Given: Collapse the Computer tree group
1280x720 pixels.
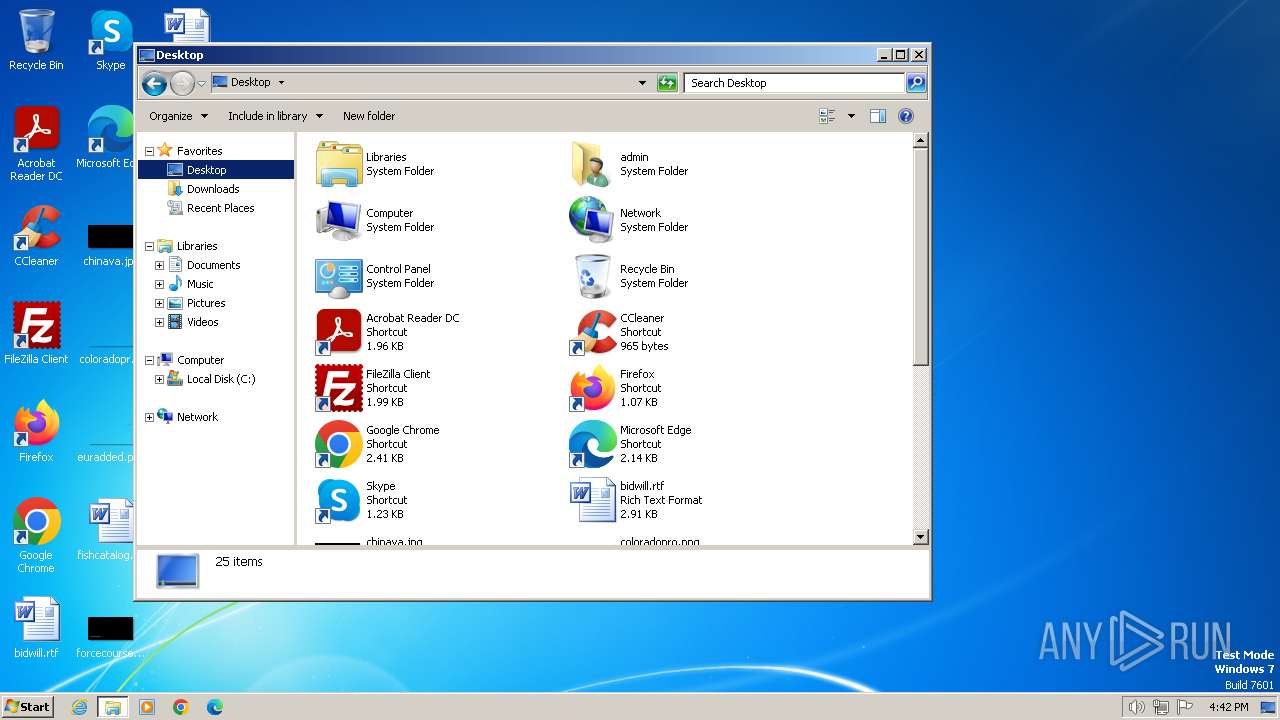Looking at the screenshot, I should (x=149, y=360).
